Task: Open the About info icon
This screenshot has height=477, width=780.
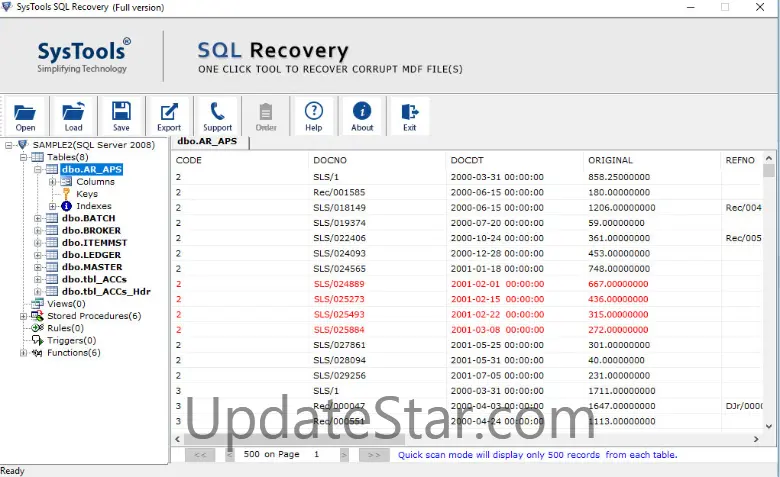Action: [362, 111]
